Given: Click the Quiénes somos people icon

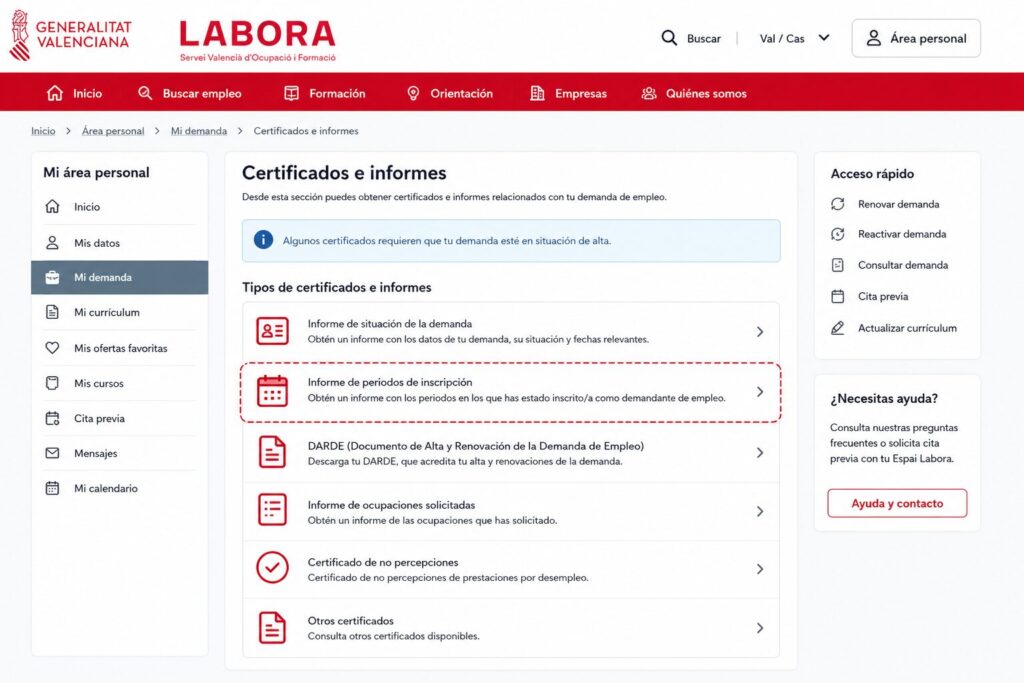Looking at the screenshot, I should pyautogui.click(x=648, y=93).
